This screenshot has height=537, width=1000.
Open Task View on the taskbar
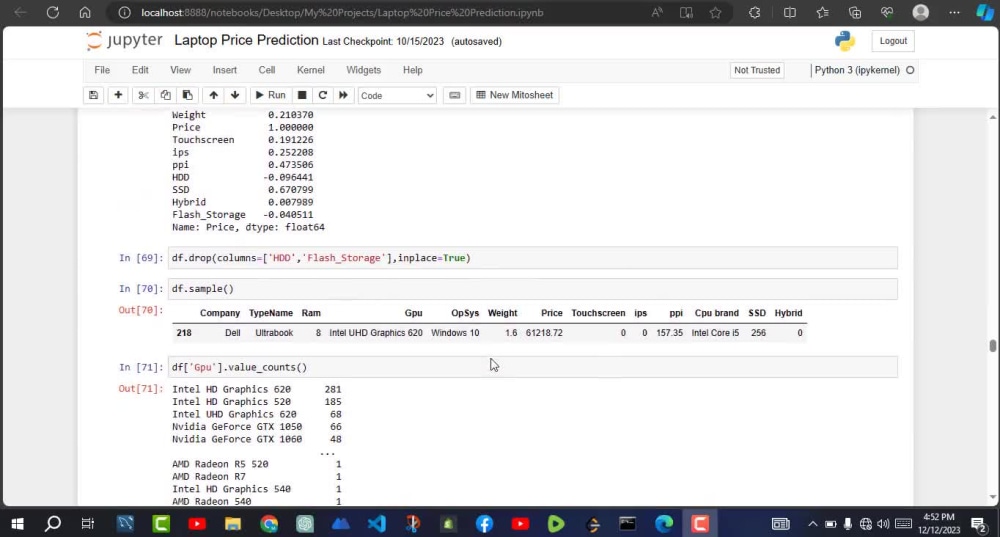click(x=88, y=524)
